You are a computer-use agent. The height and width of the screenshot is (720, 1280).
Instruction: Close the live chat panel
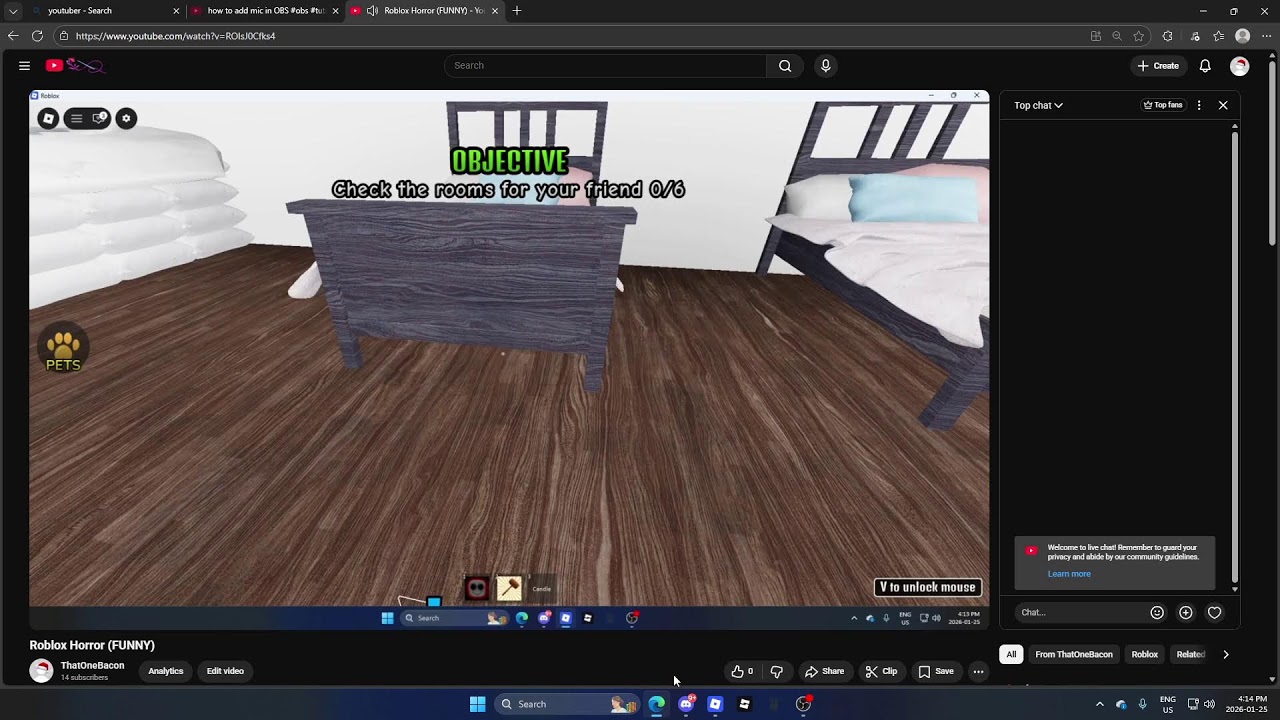tap(1223, 105)
